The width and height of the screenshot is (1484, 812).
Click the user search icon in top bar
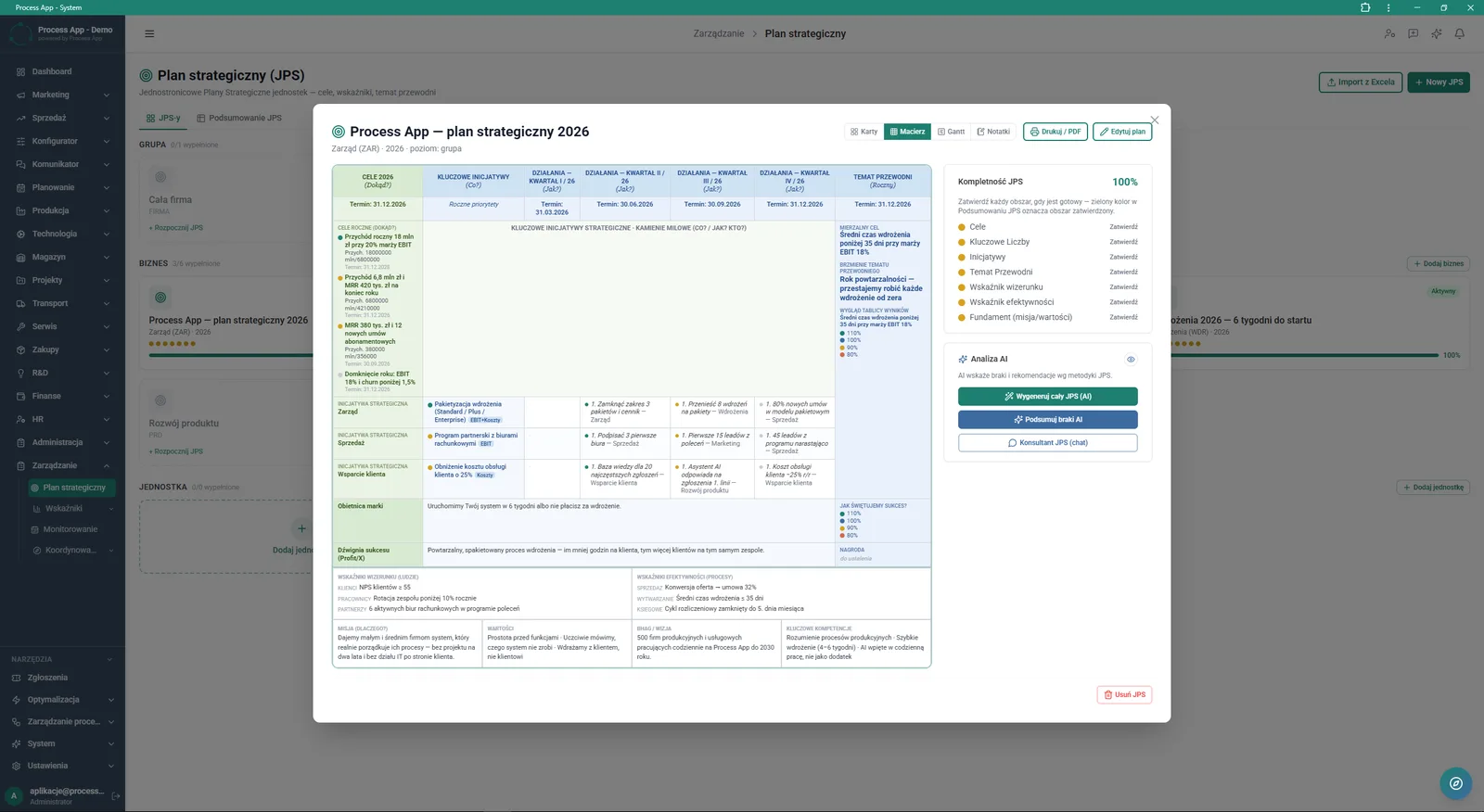pos(1389,33)
